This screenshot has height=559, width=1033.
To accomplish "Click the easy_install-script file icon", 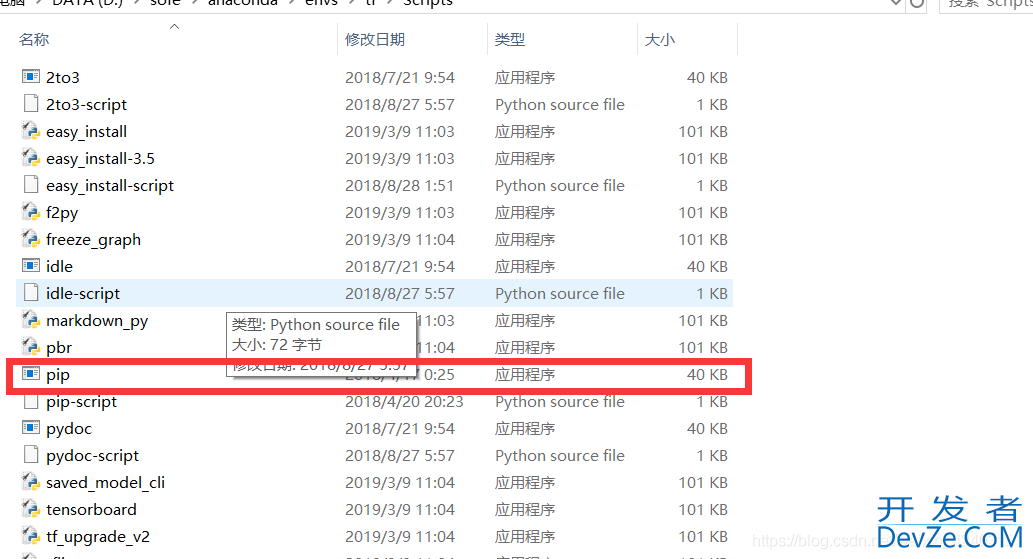I will pos(30,185).
